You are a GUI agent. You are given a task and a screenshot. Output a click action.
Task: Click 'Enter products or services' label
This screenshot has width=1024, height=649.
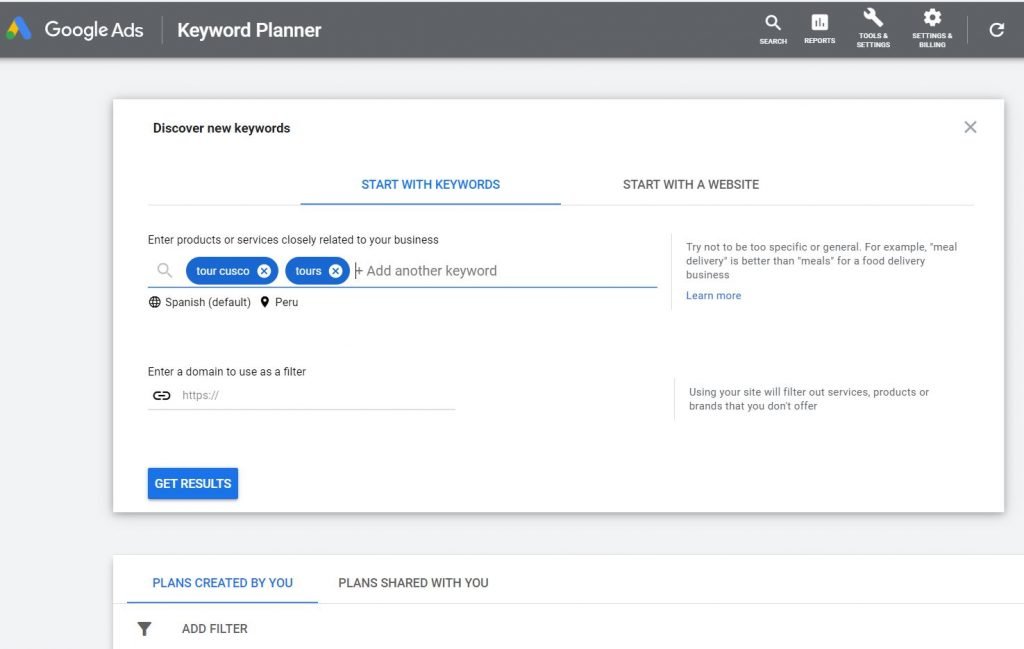coord(293,240)
